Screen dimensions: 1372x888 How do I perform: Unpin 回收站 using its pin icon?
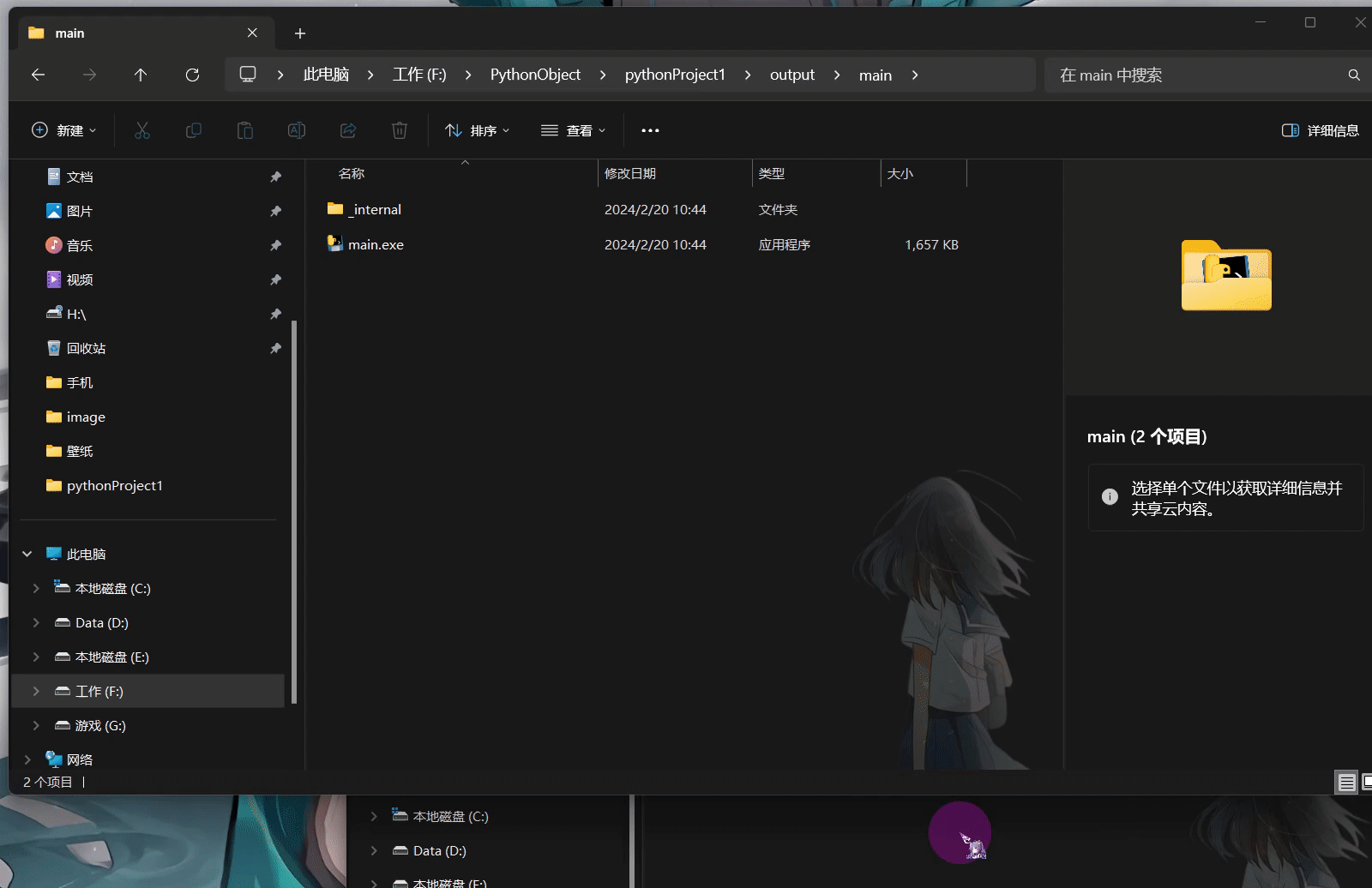point(275,348)
